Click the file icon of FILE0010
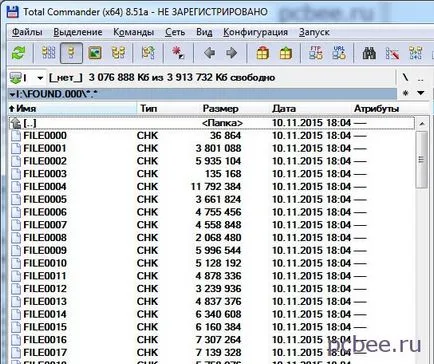Viewport: 434px width, 364px height. (x=16, y=263)
